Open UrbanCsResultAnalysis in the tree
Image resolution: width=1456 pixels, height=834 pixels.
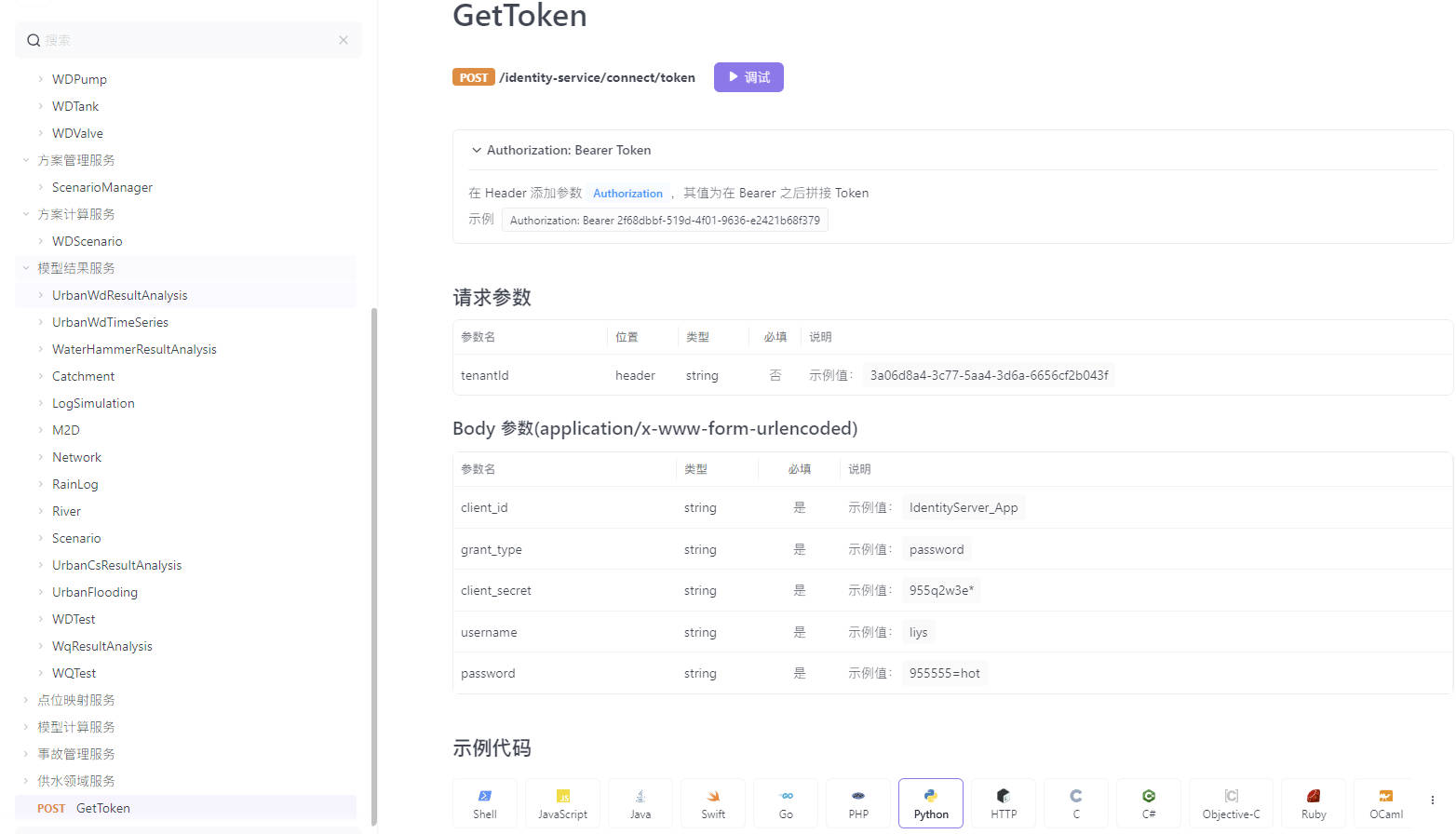click(x=117, y=565)
